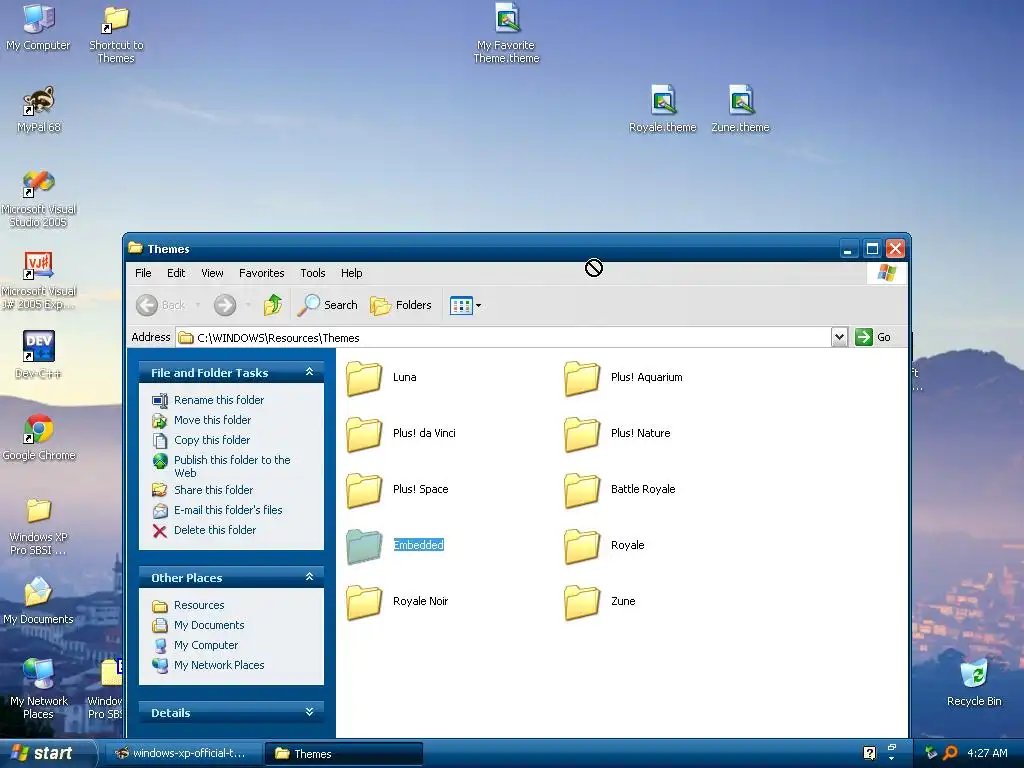Open the Search pane
This screenshot has height=768, width=1024.
coord(327,305)
